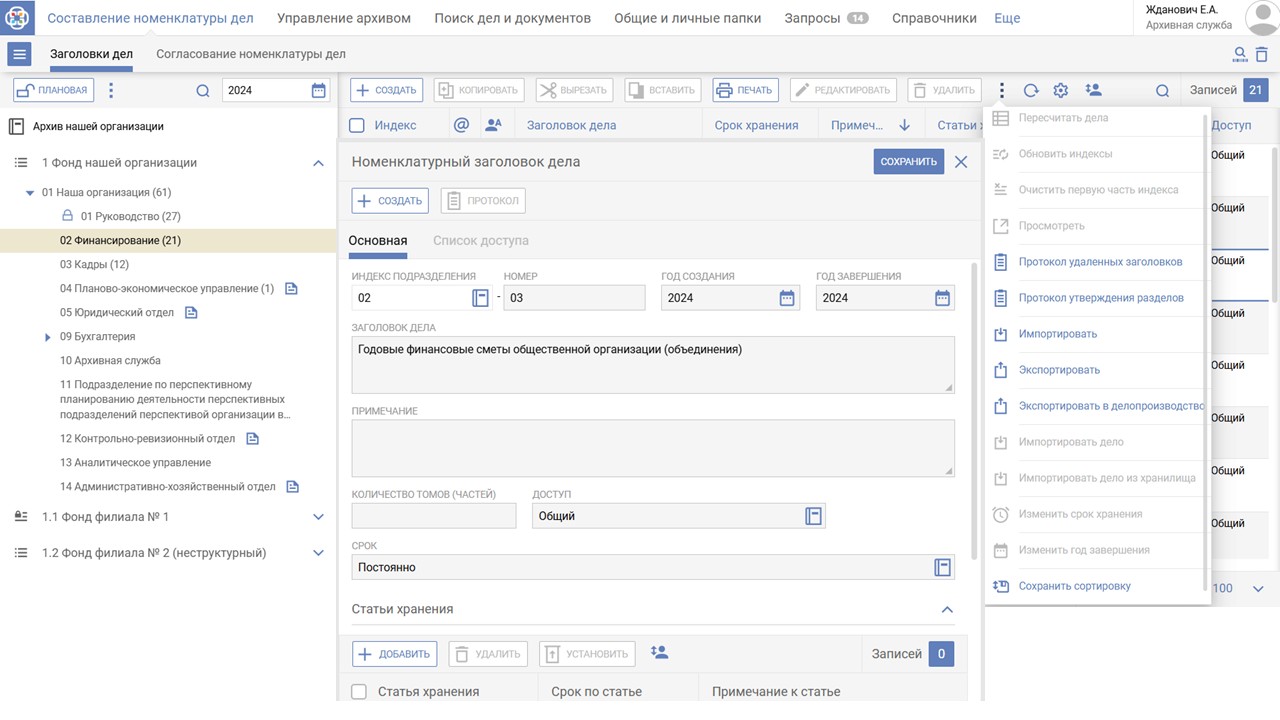This screenshot has width=1280, height=720.
Task: Toggle the Статья хранения header checkbox
Action: (x=359, y=692)
